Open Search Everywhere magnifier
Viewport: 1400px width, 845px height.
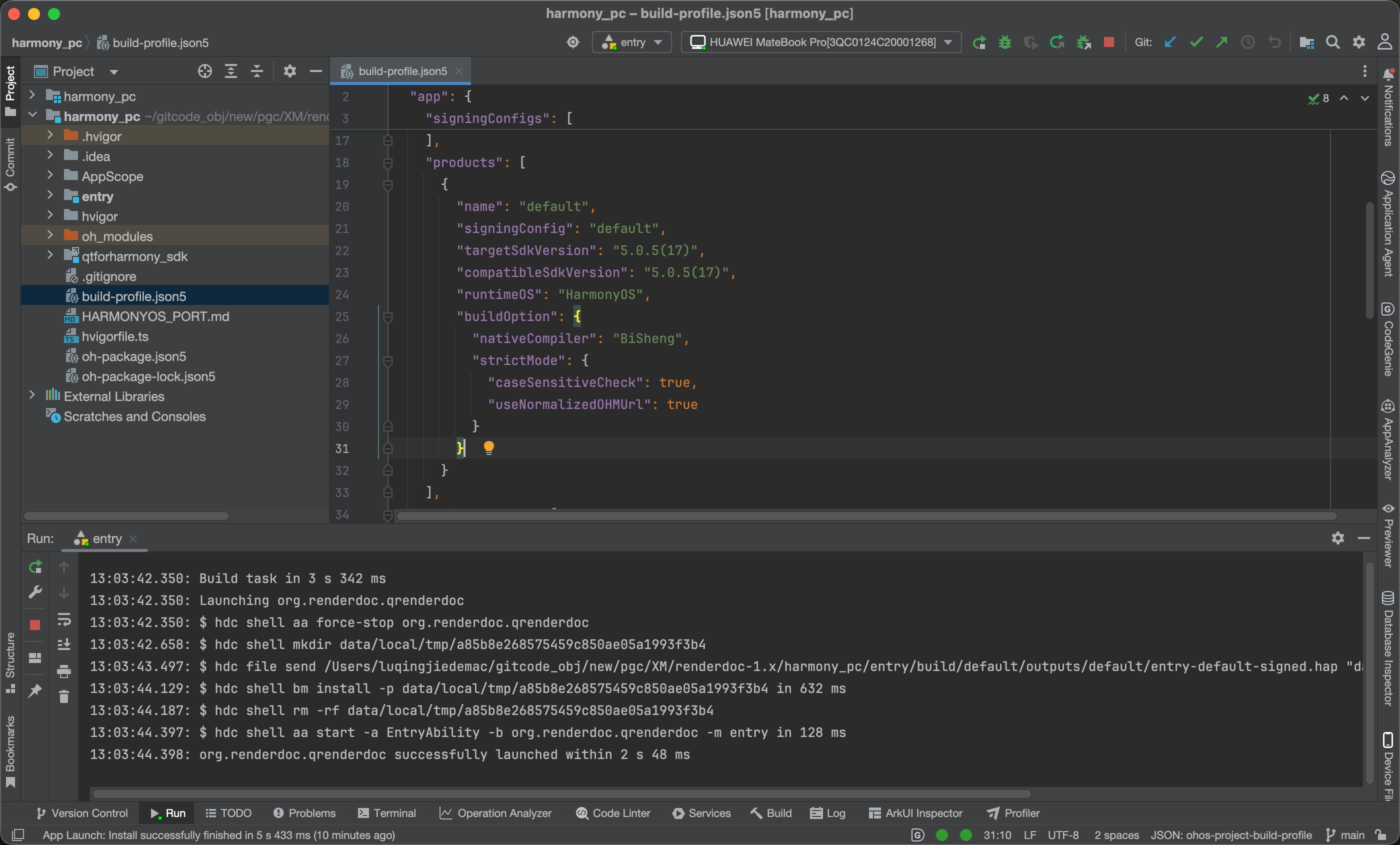[x=1333, y=42]
